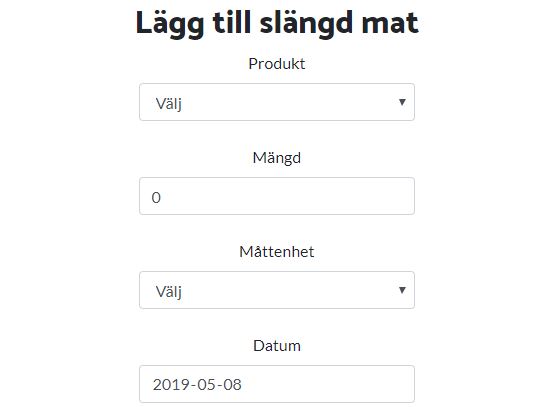Click the Datum field label

[x=277, y=346]
